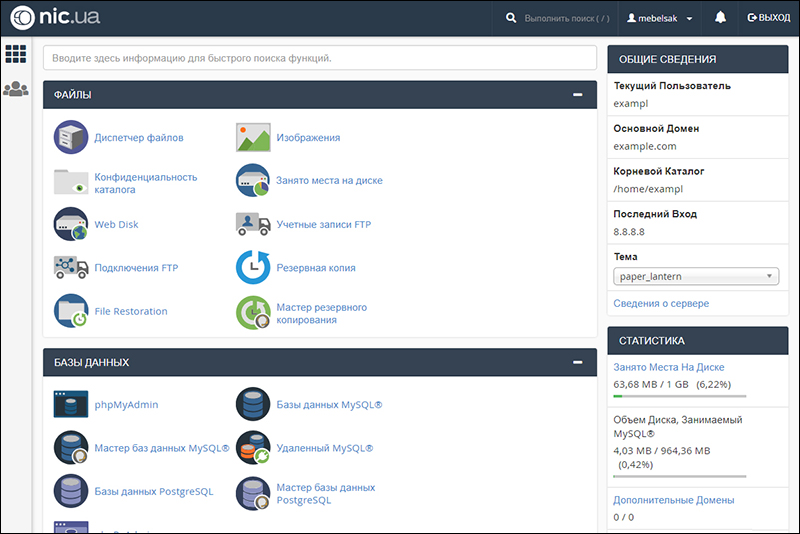Open the paper_lantern theme dropdown

(696, 277)
